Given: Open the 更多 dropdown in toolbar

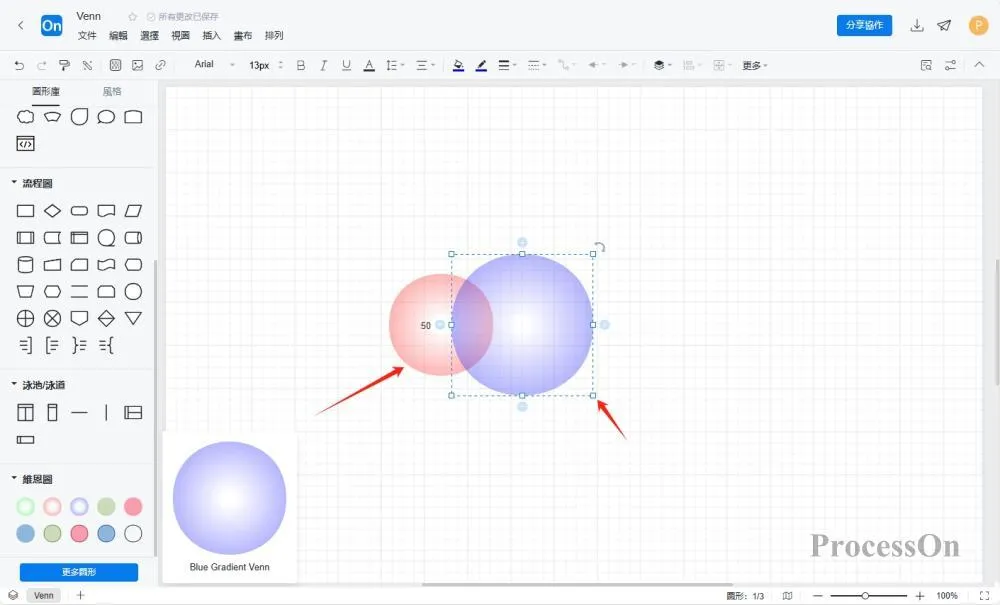Looking at the screenshot, I should (754, 65).
